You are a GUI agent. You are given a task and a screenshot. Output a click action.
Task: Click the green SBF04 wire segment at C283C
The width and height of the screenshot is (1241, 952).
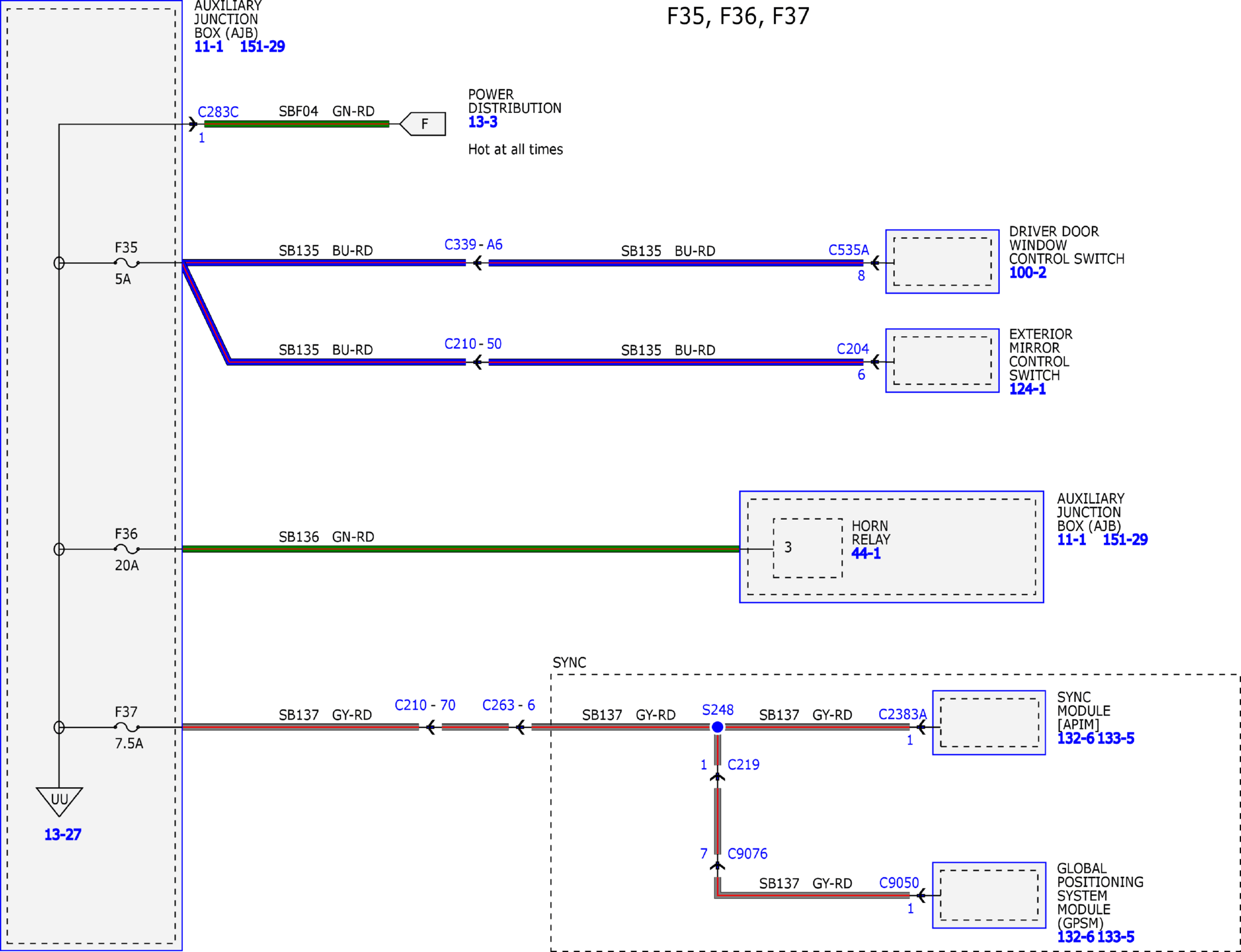(x=297, y=124)
